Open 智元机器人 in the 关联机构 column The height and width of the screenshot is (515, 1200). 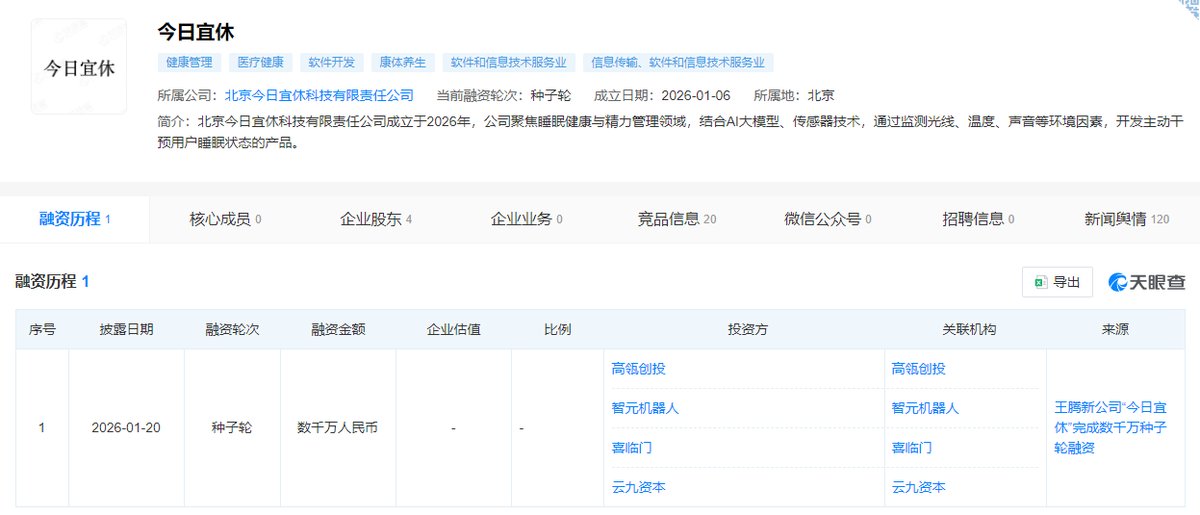point(925,408)
